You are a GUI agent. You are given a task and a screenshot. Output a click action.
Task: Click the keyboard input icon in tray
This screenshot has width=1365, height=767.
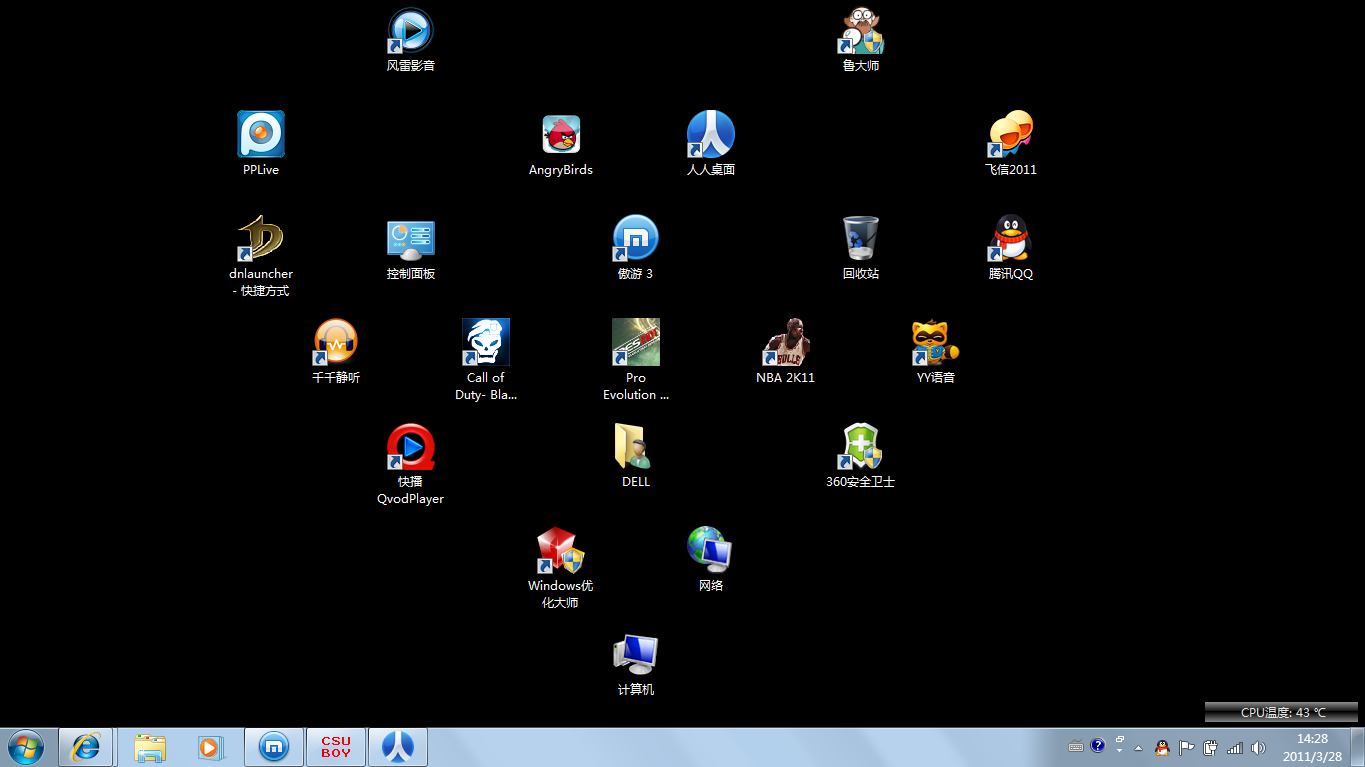[1076, 746]
